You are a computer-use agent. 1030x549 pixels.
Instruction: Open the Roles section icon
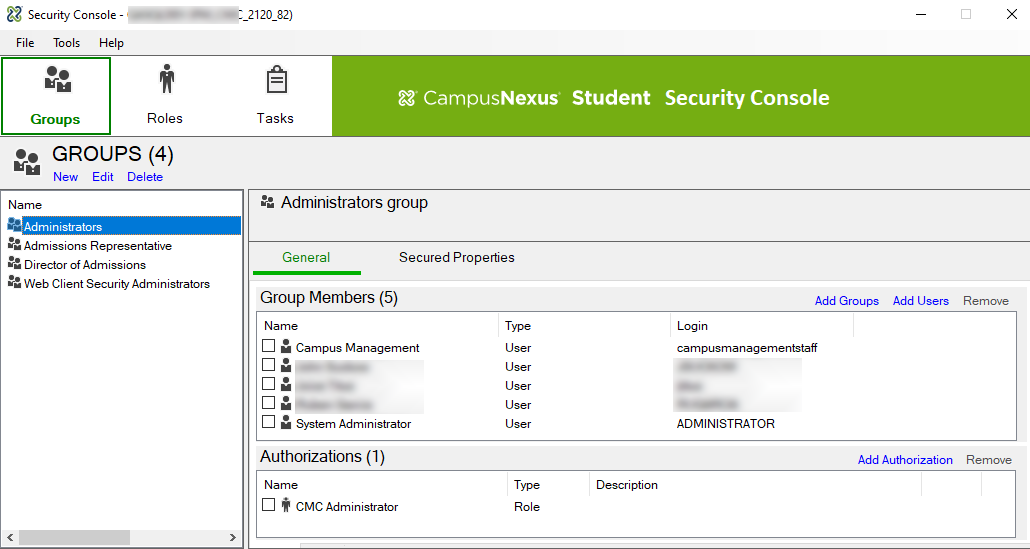coord(165,80)
